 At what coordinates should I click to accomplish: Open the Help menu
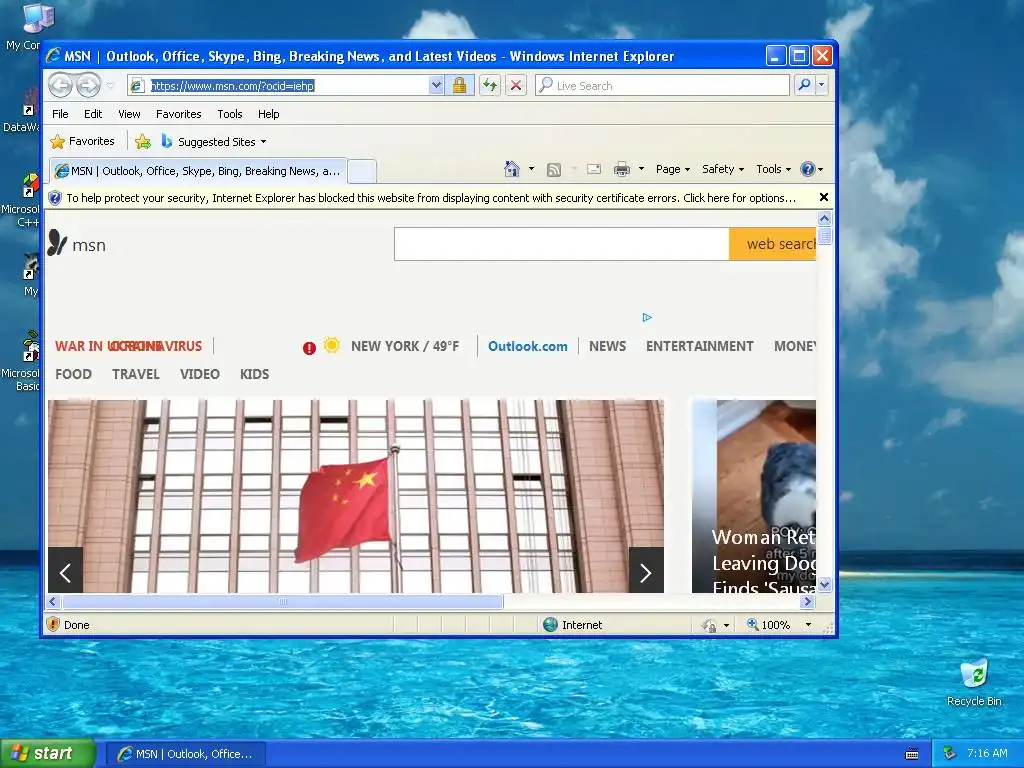click(x=268, y=114)
